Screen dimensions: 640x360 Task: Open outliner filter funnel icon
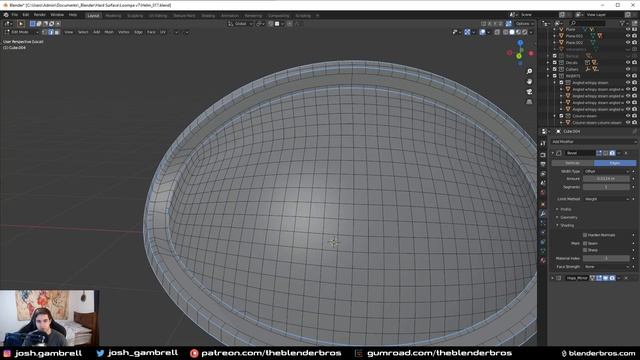point(622,23)
